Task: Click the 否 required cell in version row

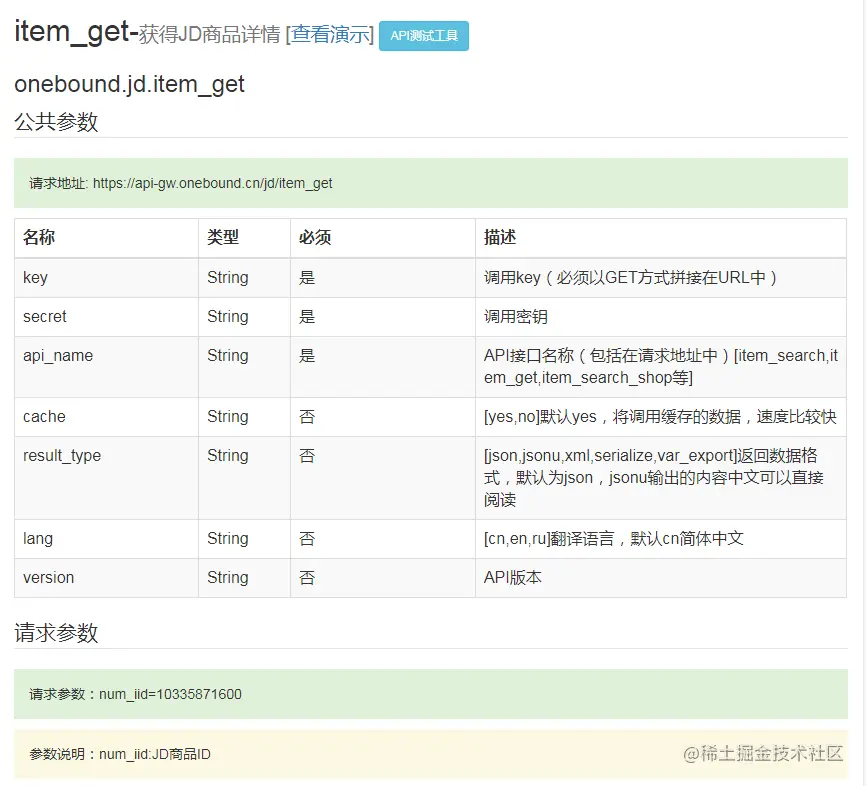Action: (x=383, y=578)
